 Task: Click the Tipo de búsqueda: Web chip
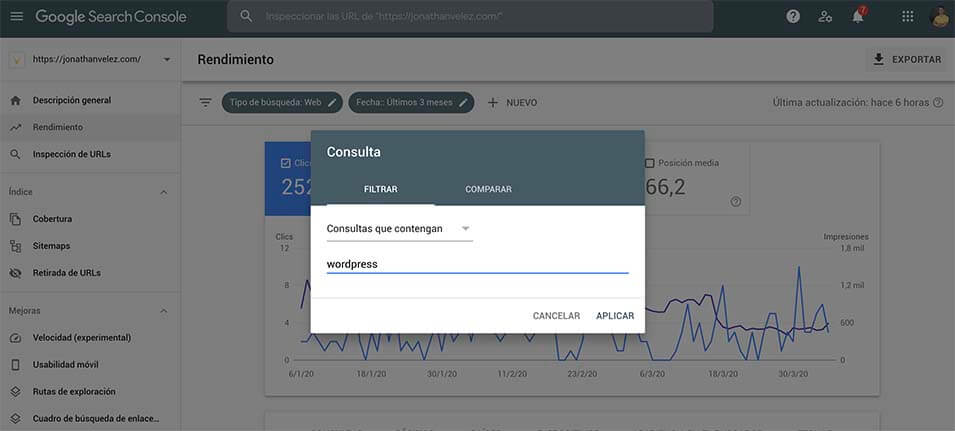tap(282, 103)
